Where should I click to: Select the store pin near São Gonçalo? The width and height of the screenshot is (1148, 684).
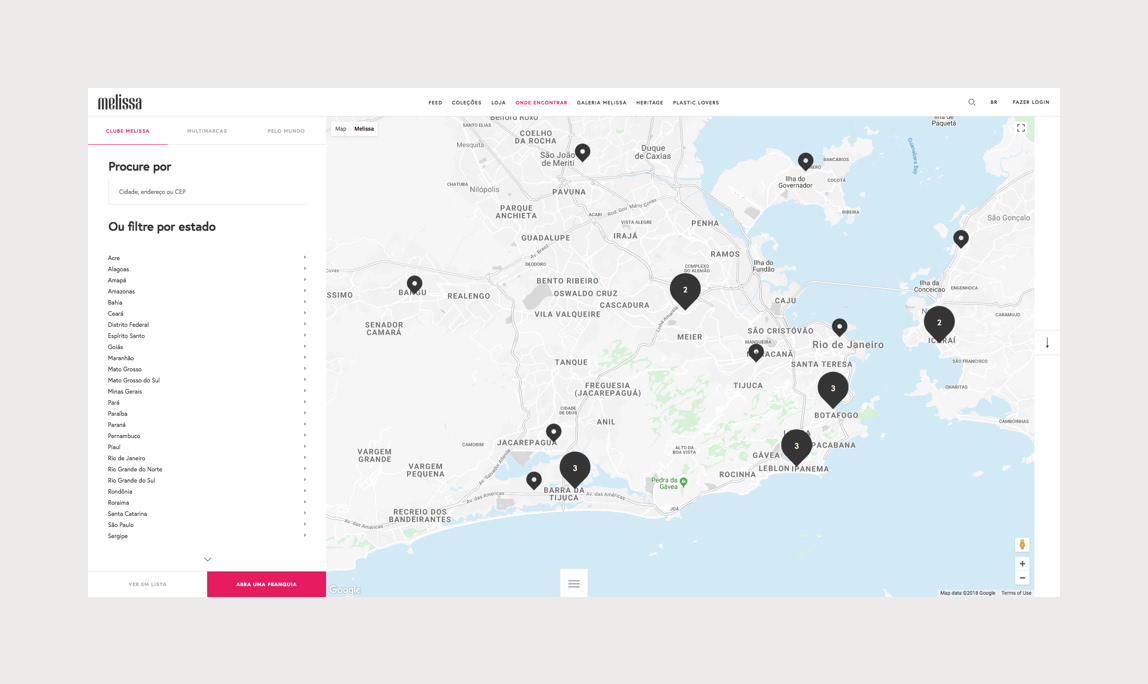pos(961,238)
